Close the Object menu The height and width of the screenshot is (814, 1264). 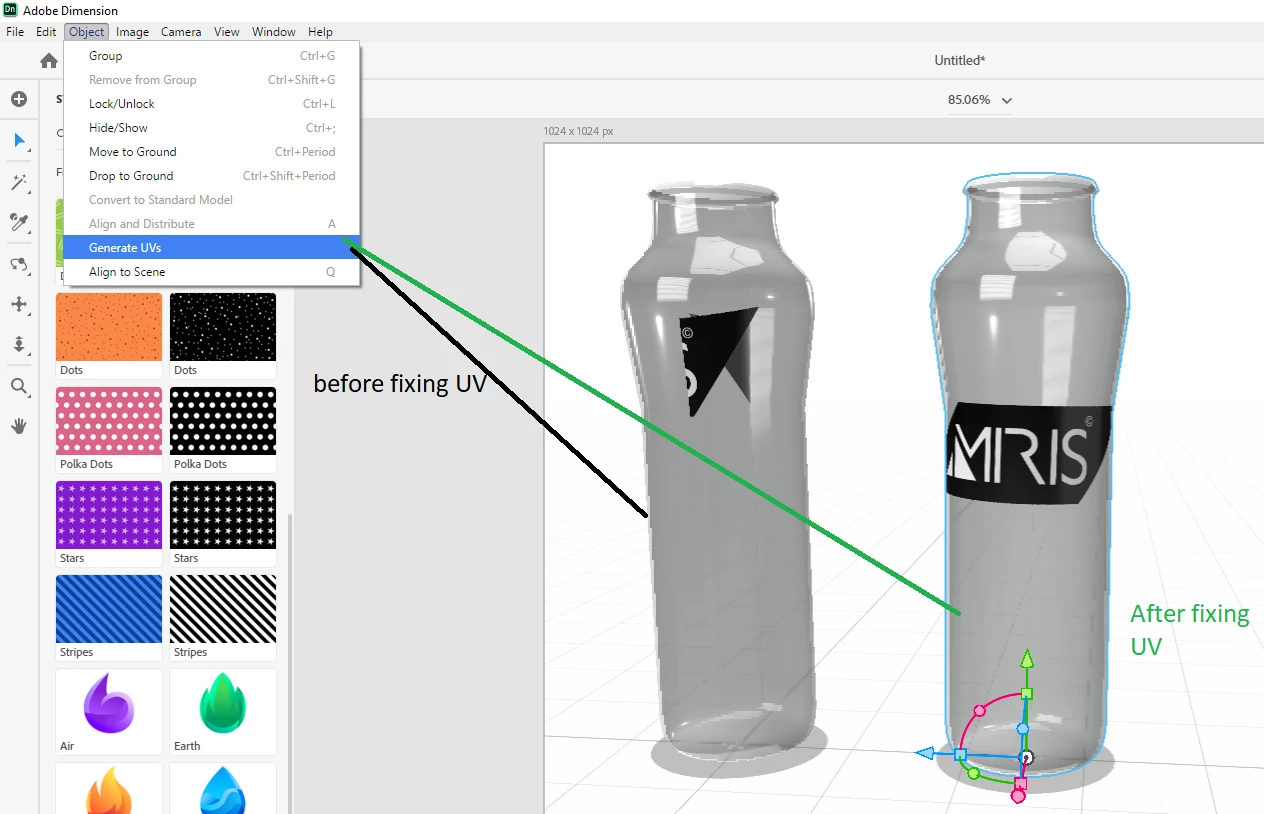point(87,32)
